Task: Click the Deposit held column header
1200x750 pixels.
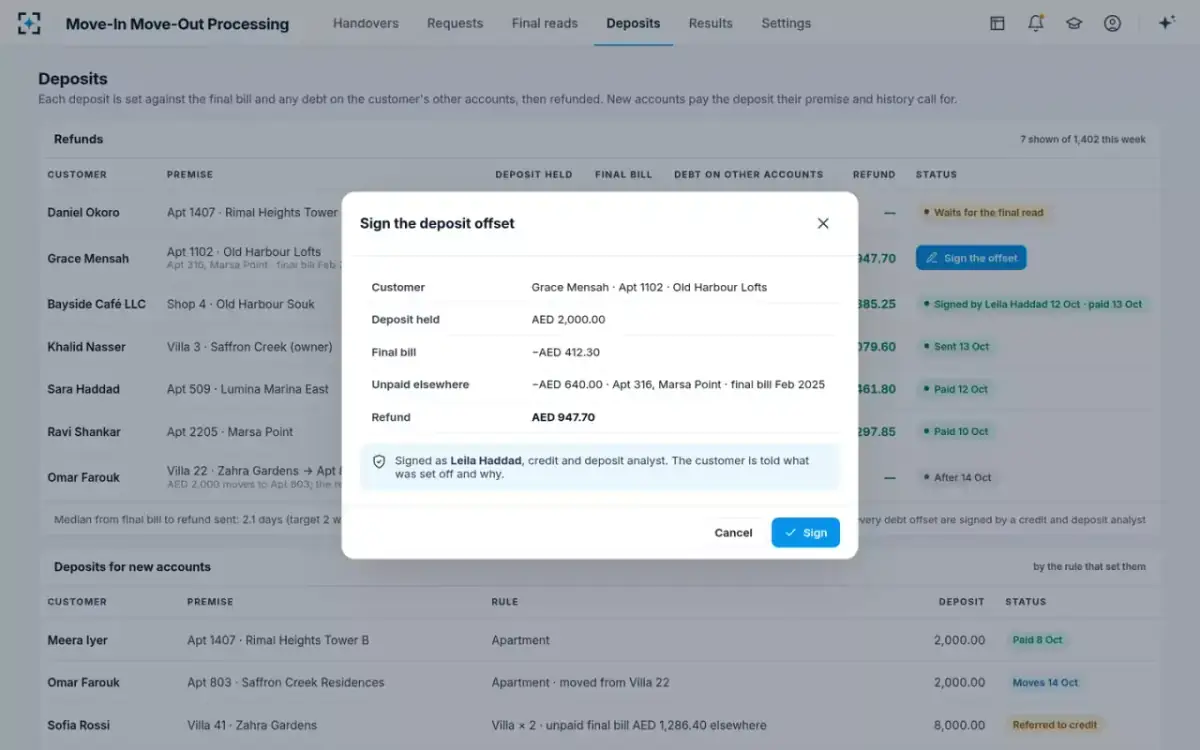Action: tap(534, 174)
